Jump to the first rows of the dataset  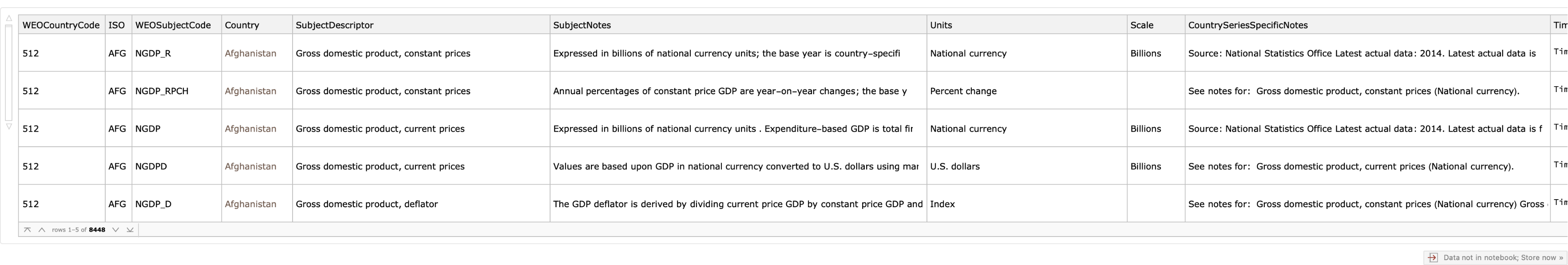coord(28,230)
